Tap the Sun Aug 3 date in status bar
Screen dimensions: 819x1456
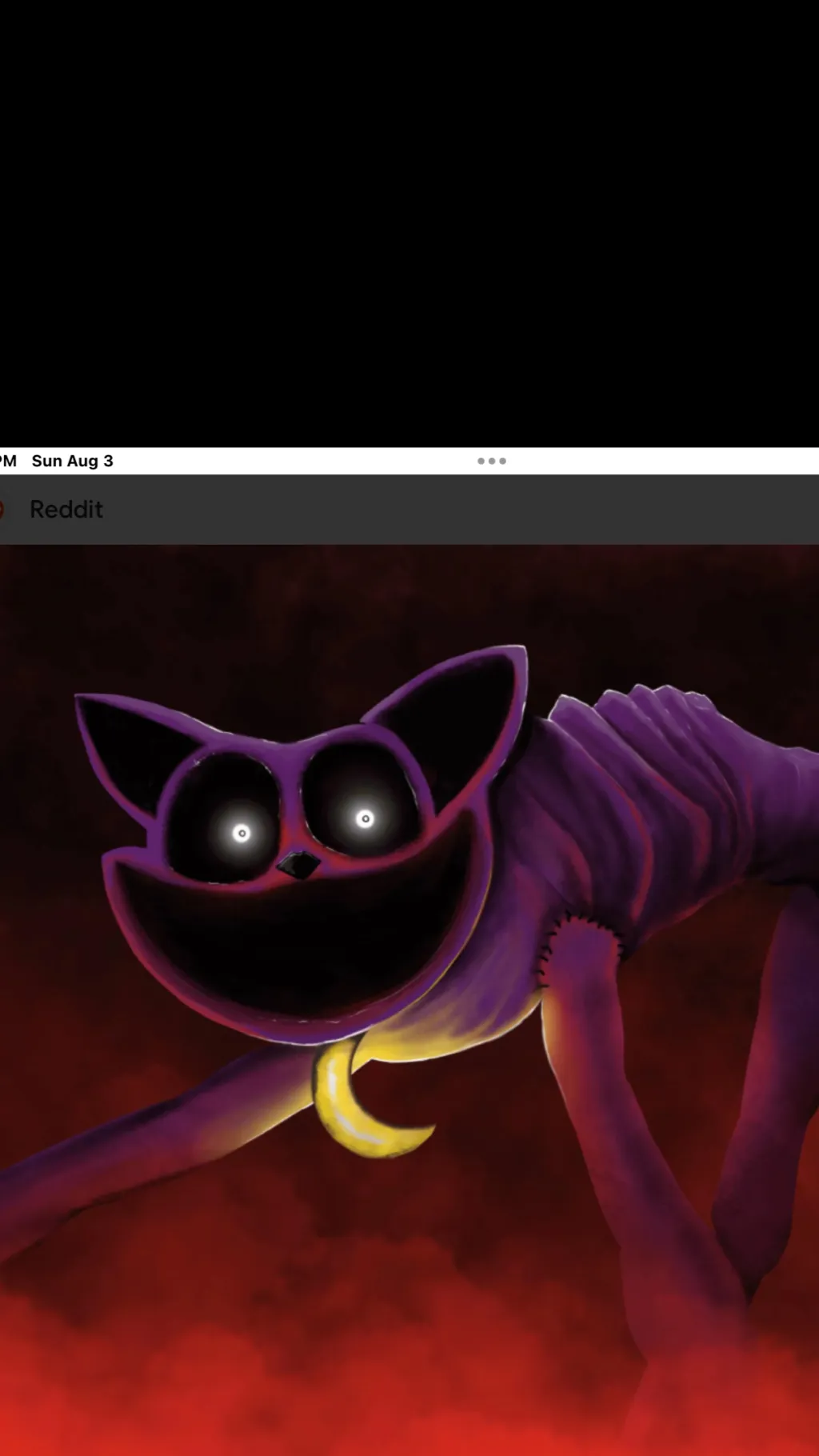click(x=73, y=461)
